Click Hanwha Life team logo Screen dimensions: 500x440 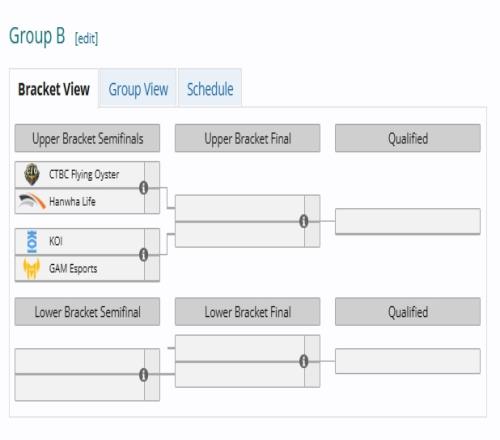[32, 201]
